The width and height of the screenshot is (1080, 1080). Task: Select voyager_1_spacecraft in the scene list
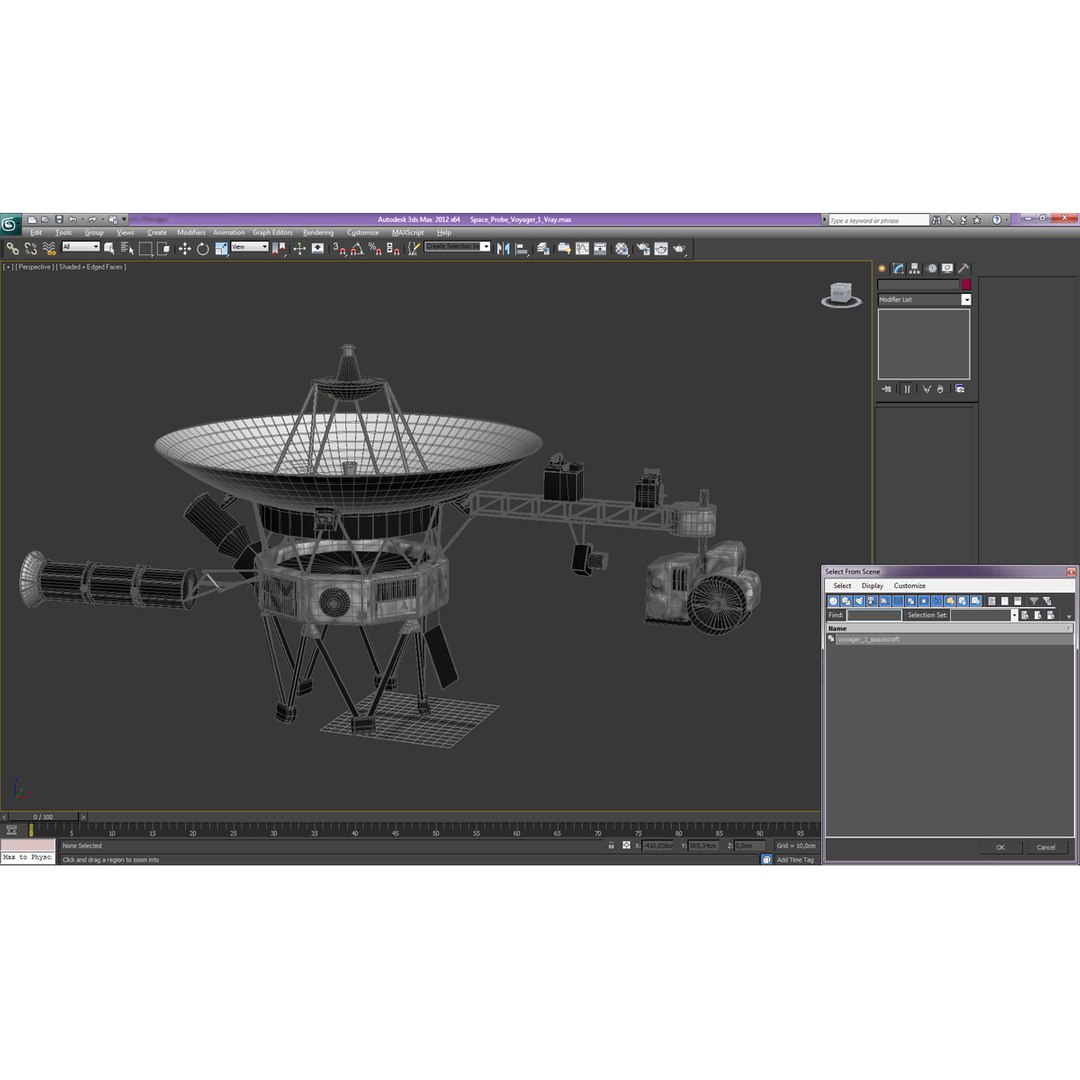point(949,639)
